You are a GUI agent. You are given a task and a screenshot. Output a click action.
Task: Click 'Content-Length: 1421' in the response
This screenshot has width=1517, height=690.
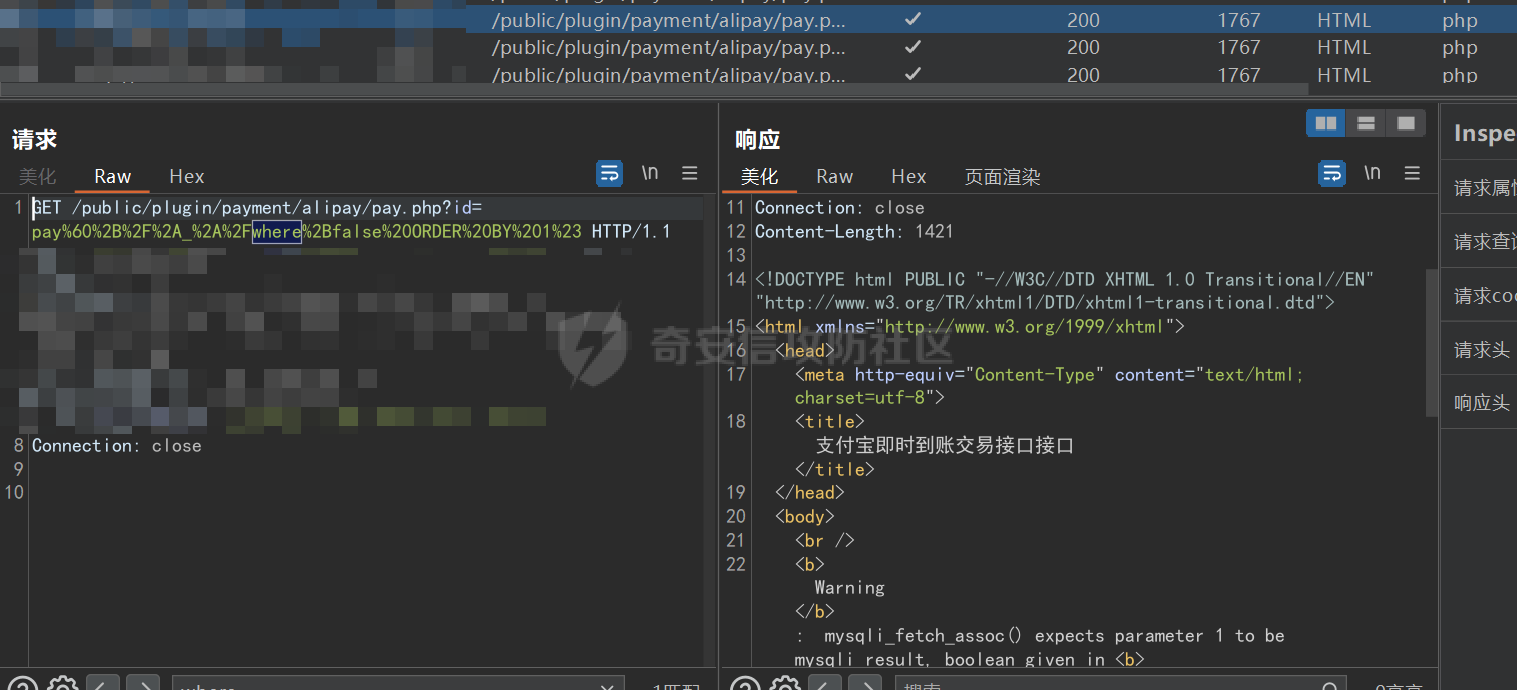tap(854, 232)
